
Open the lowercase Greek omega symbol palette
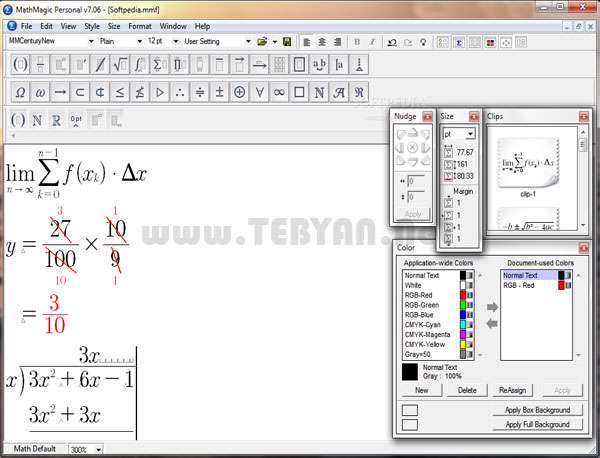tap(40, 92)
